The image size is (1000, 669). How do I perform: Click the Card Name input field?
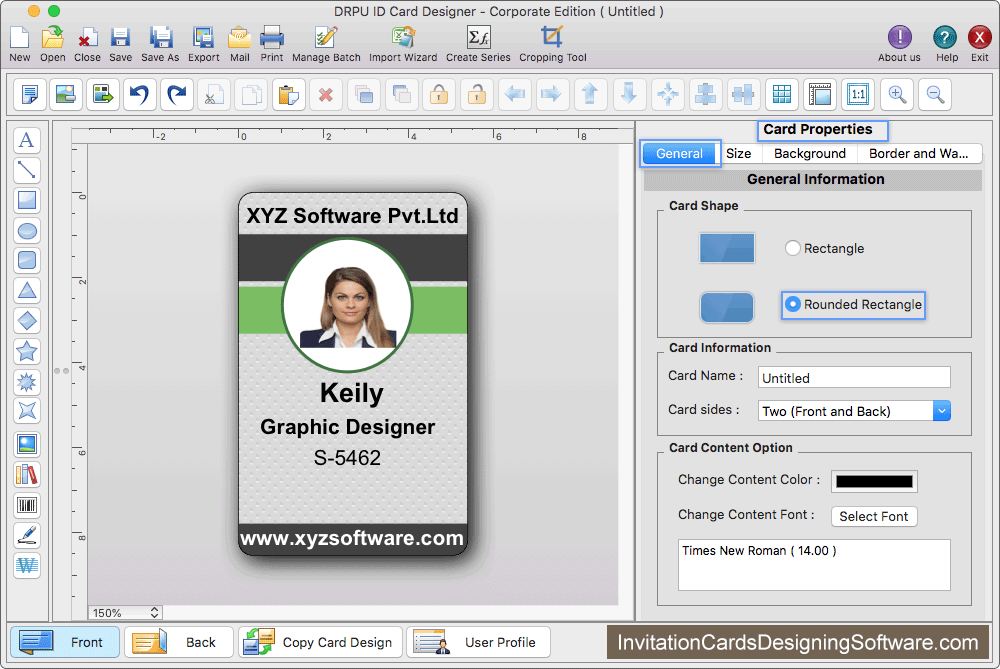tap(854, 378)
